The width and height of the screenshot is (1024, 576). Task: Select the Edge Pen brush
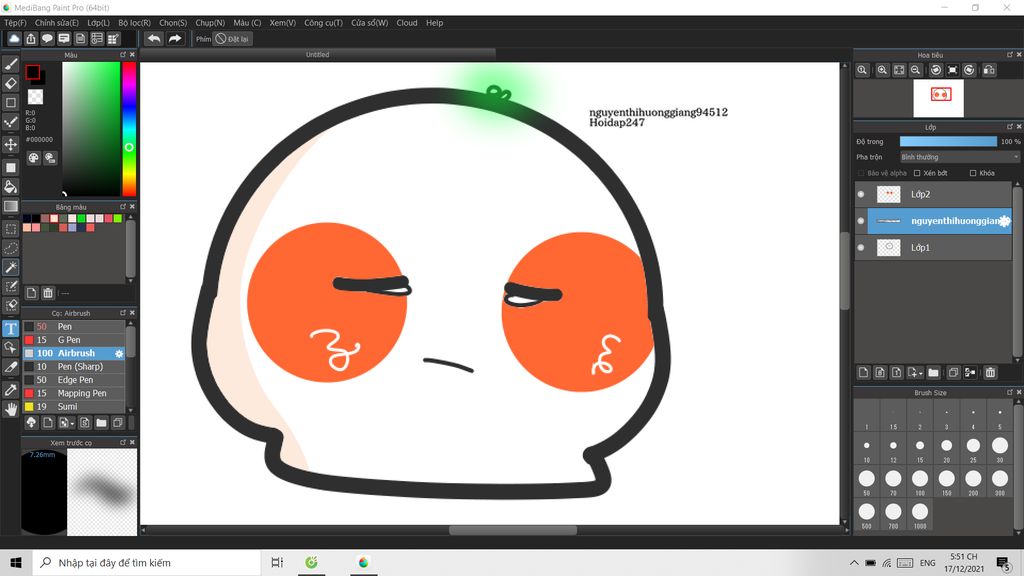click(x=74, y=379)
